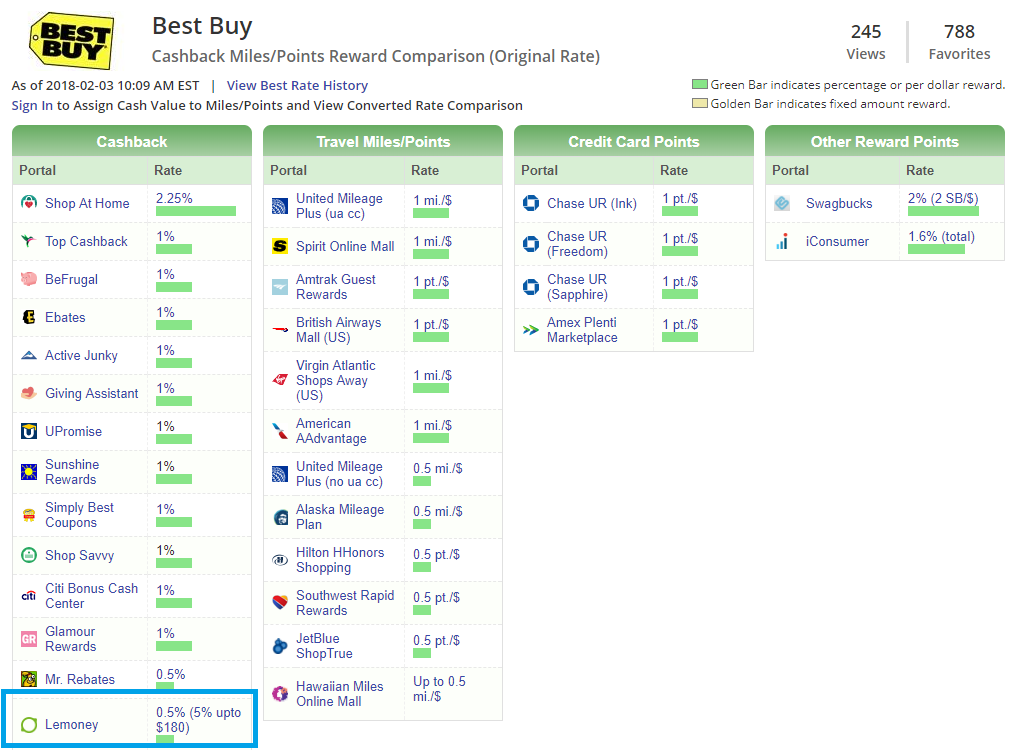Click the JetBlue ShopTrue icon
Image resolution: width=1021 pixels, height=750 pixels.
(x=279, y=646)
